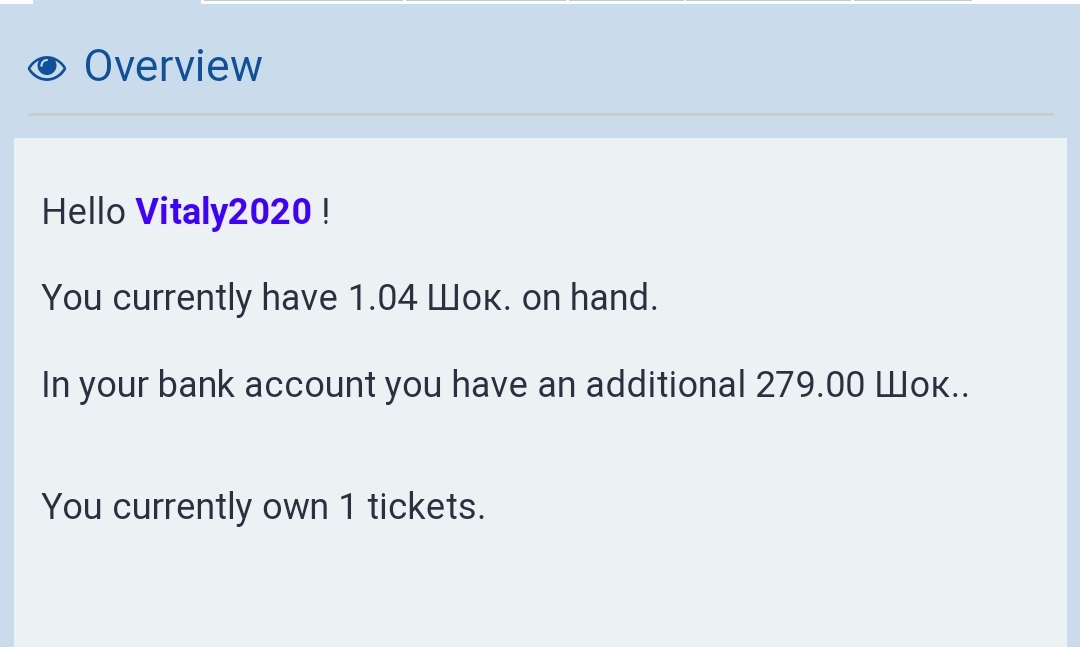Click the 1.04 on-hand amount

[x=382, y=298]
